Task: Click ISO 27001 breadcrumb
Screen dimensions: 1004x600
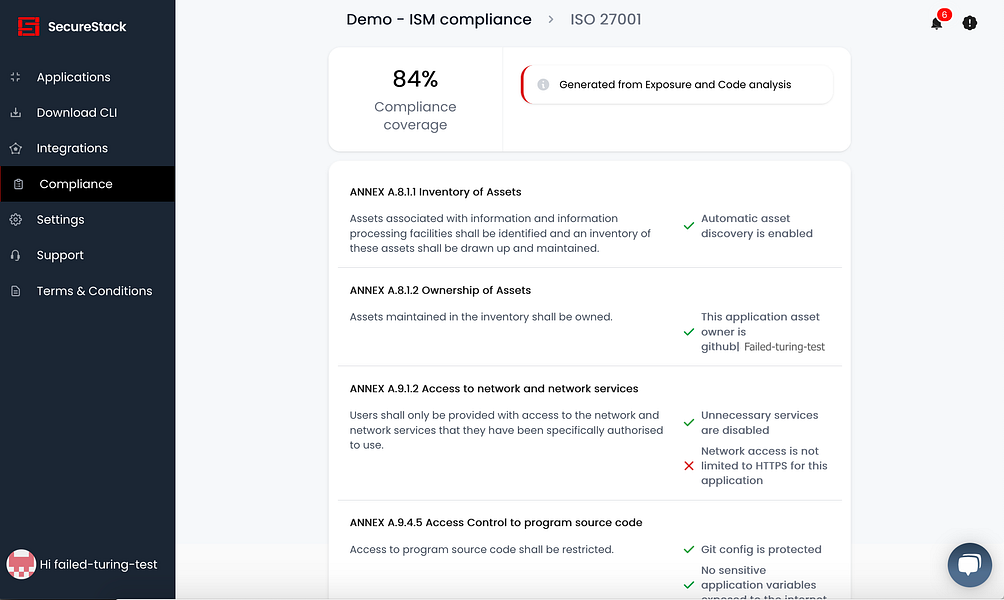Action: point(606,20)
